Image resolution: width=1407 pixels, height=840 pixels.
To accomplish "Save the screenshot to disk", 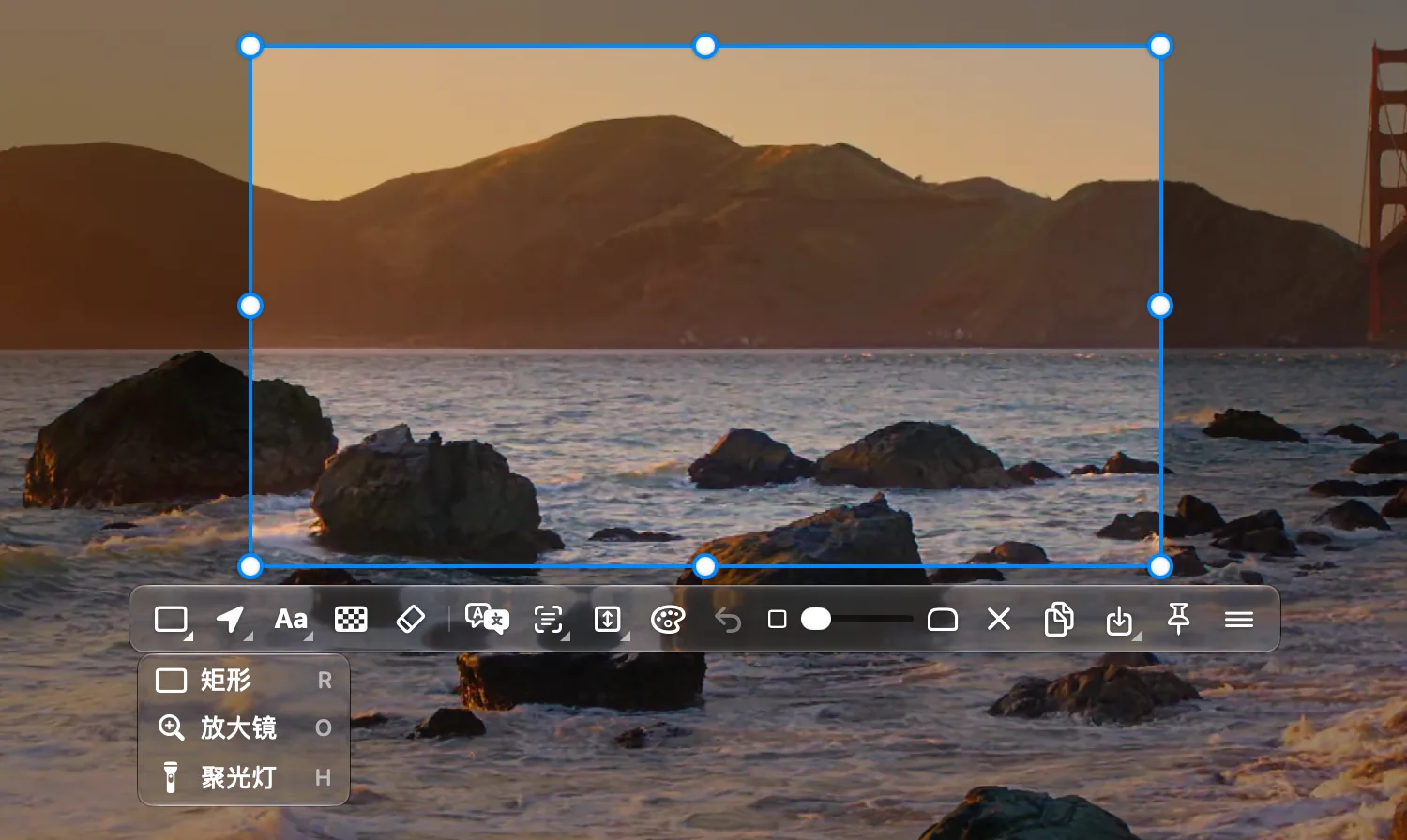I will tap(1119, 620).
